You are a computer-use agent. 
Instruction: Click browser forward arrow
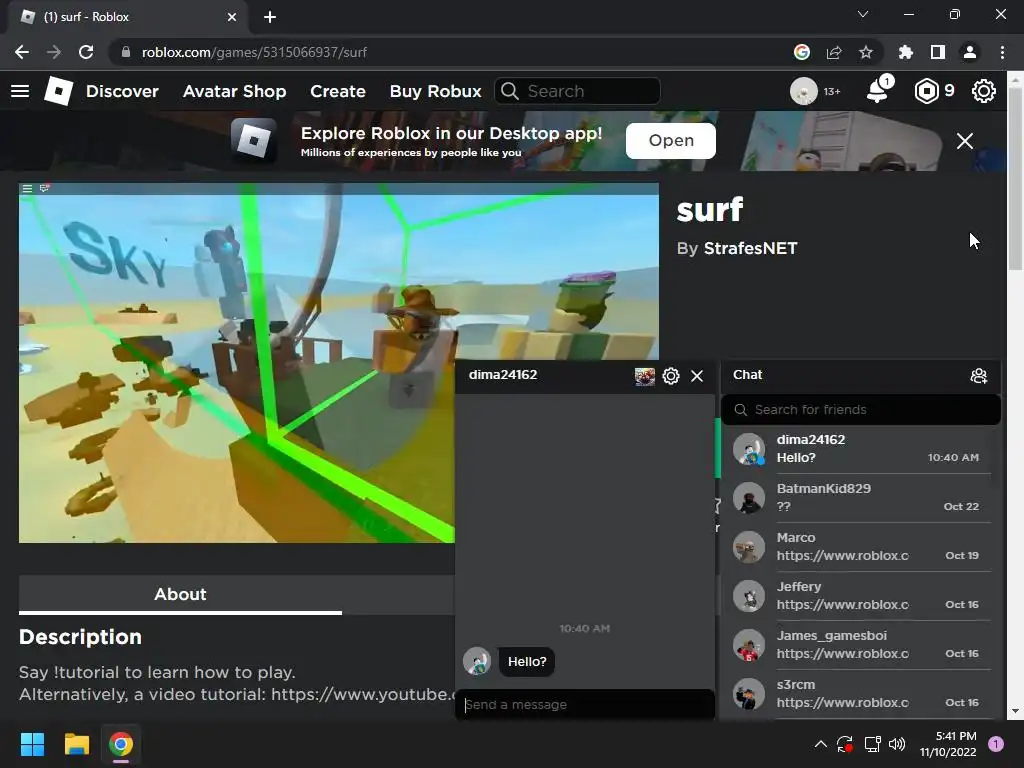click(x=54, y=52)
